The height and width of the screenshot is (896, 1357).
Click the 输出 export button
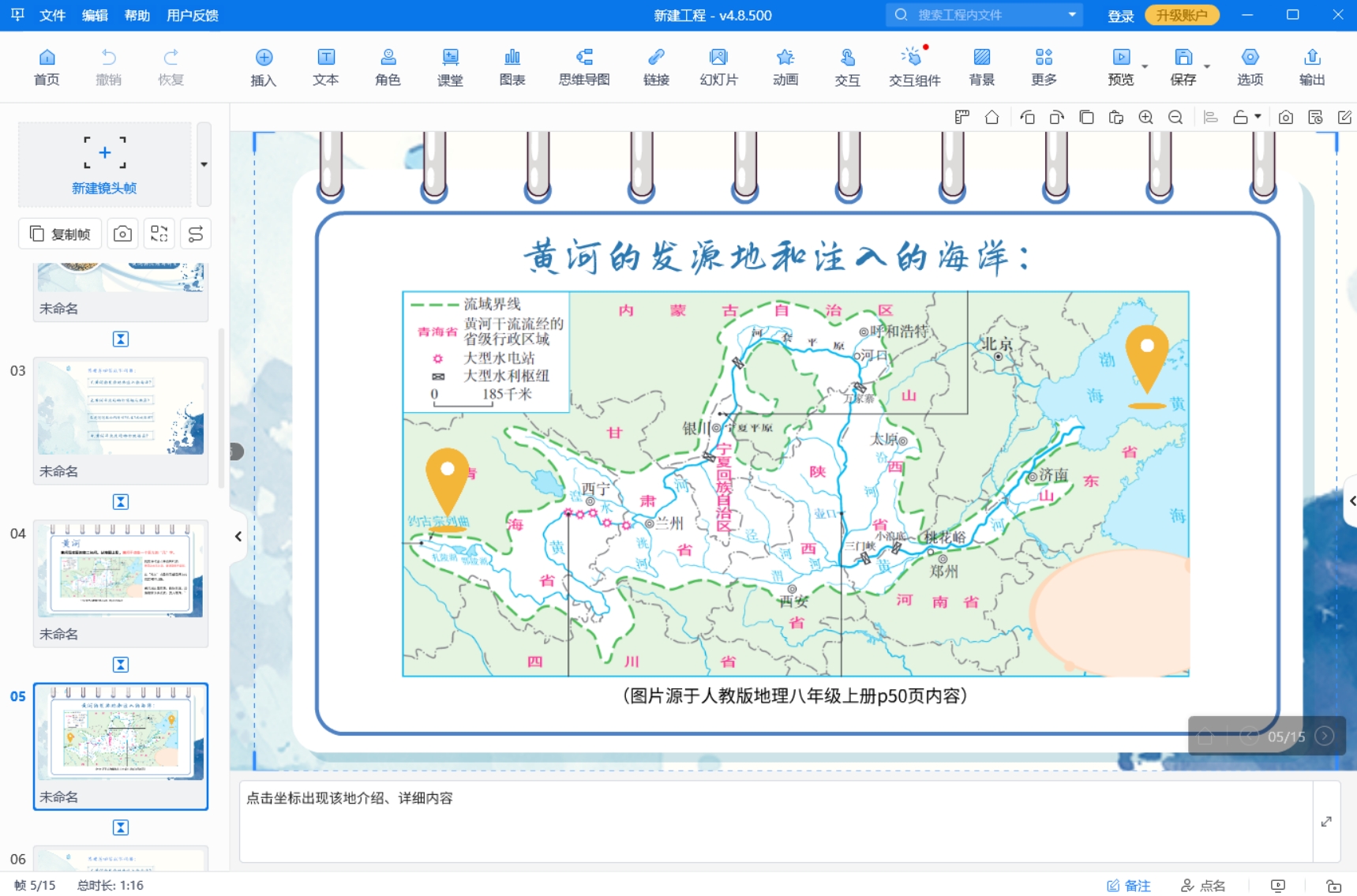tap(1312, 67)
